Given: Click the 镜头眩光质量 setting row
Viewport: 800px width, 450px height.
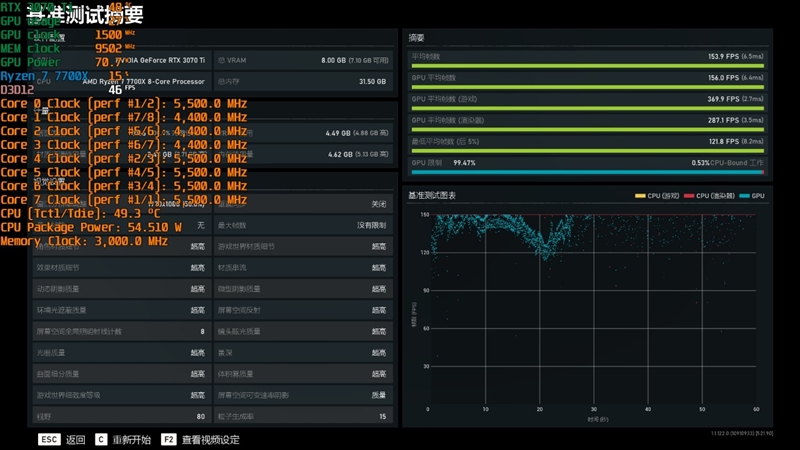Looking at the screenshot, I should coord(303,332).
